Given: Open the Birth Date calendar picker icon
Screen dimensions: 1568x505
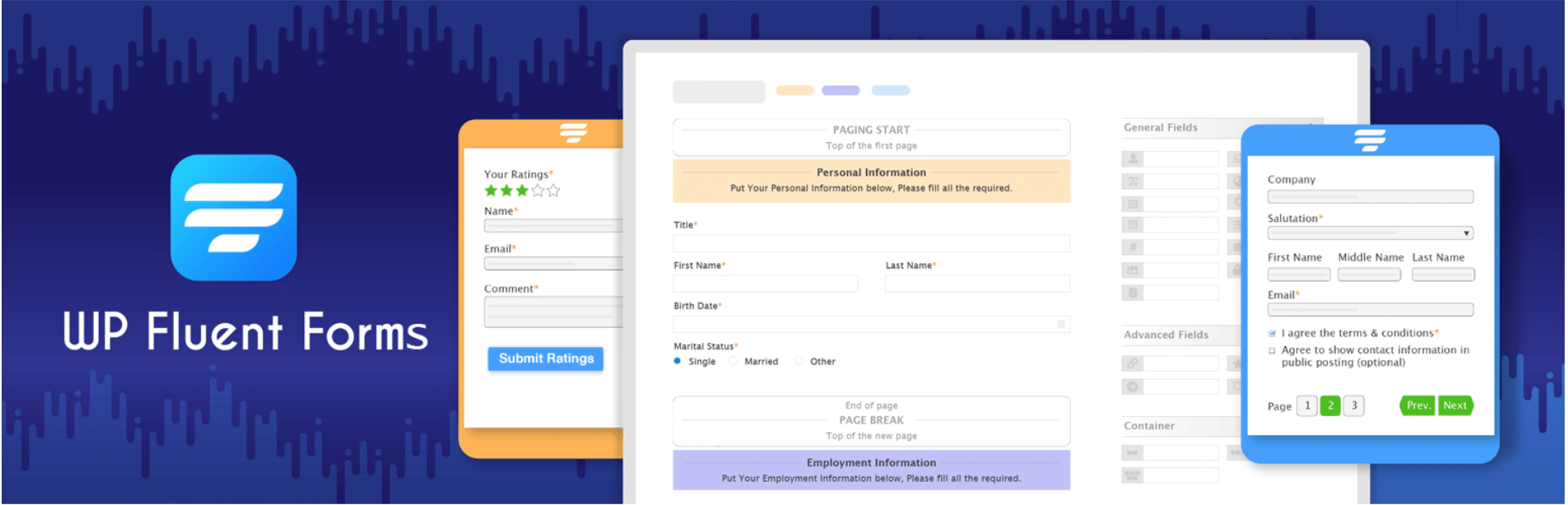Looking at the screenshot, I should [x=1061, y=324].
